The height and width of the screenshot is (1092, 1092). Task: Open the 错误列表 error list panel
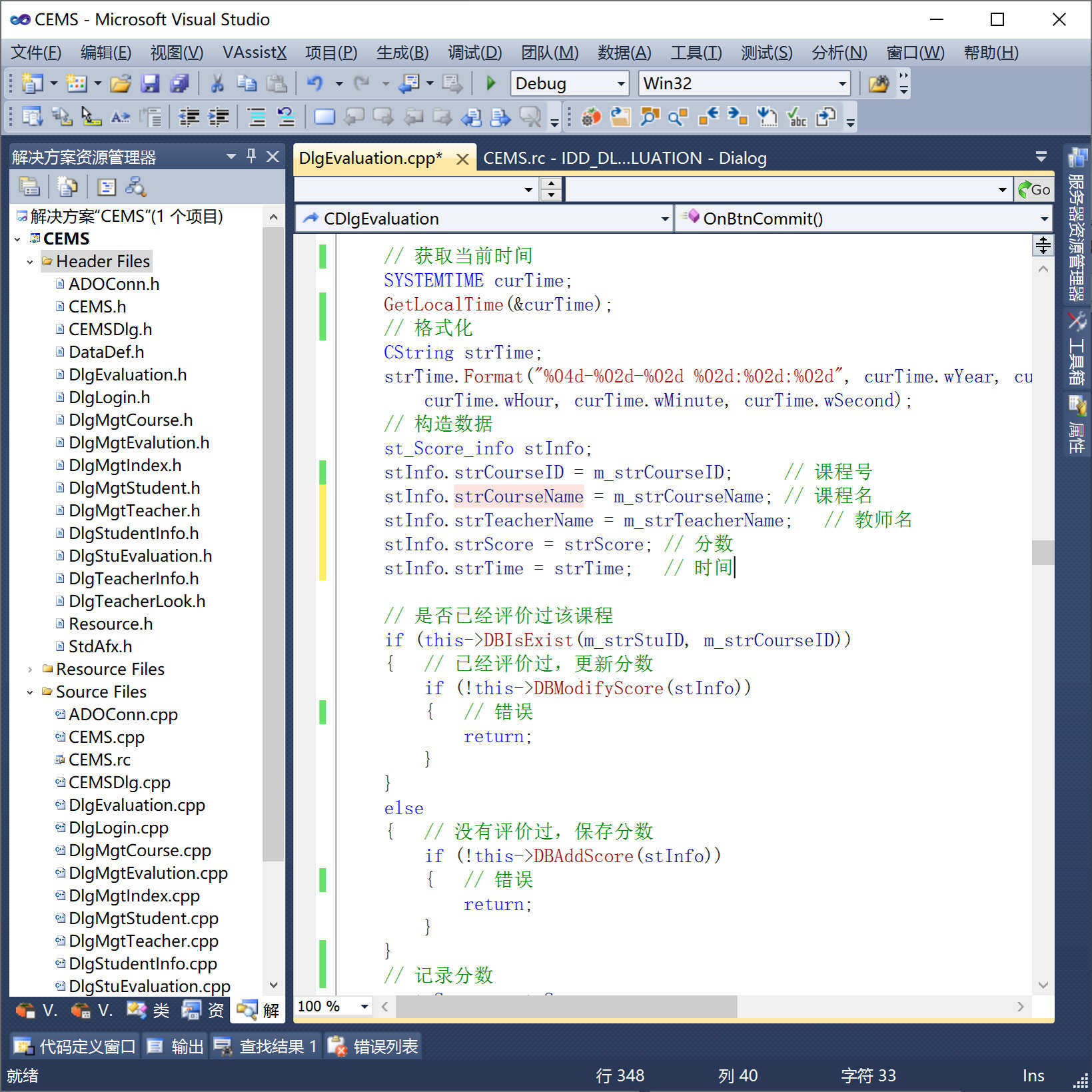(374, 1047)
